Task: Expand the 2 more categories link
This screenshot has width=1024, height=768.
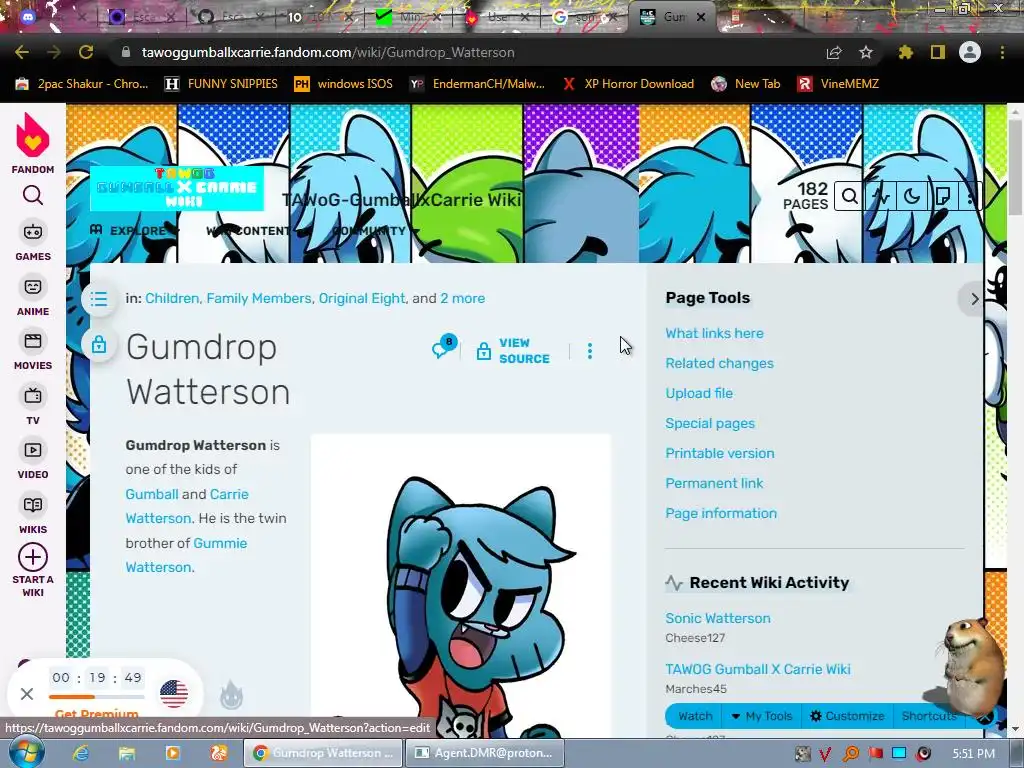Action: 462,298
